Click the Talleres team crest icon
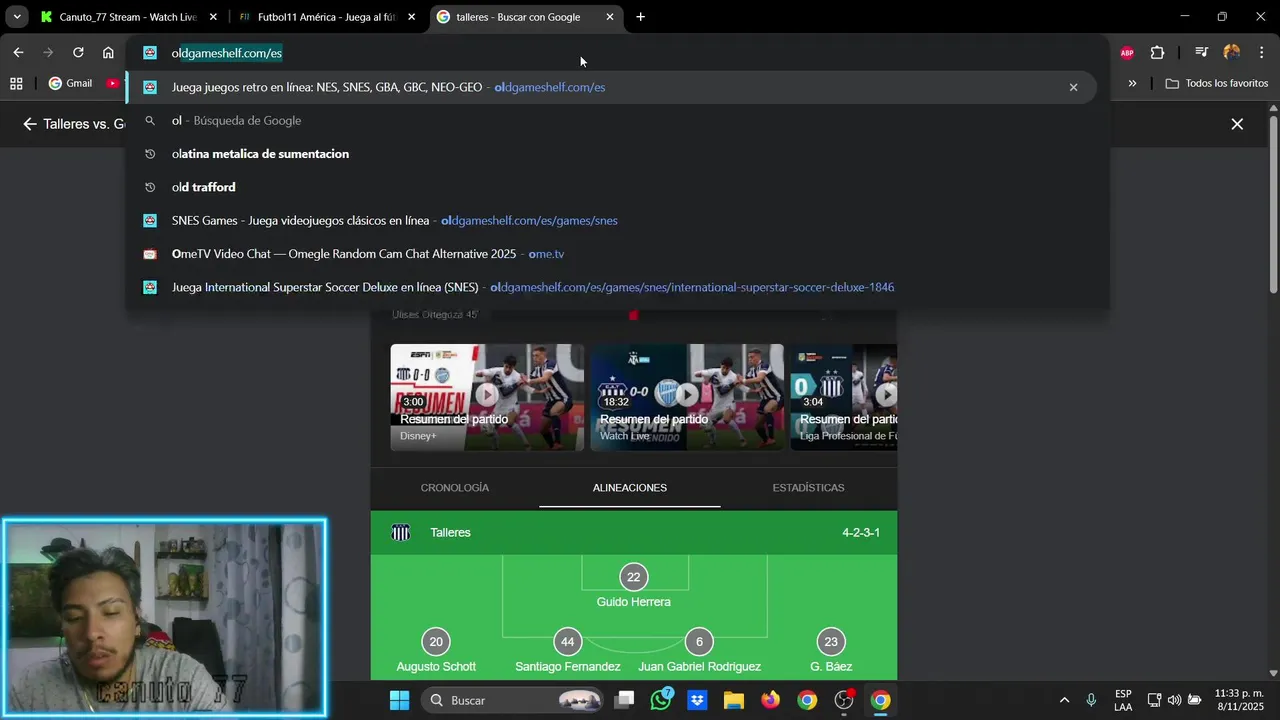The height and width of the screenshot is (720, 1280). click(x=401, y=533)
